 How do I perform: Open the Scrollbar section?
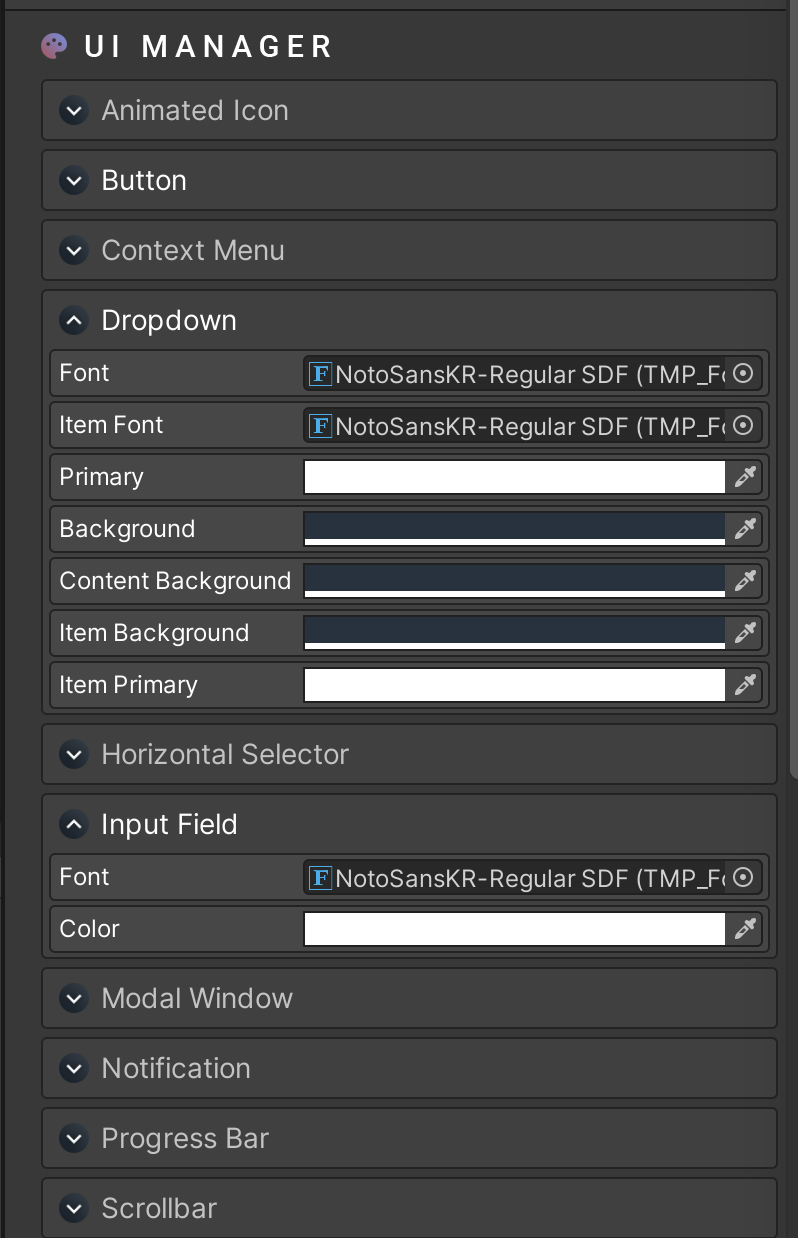point(74,1208)
